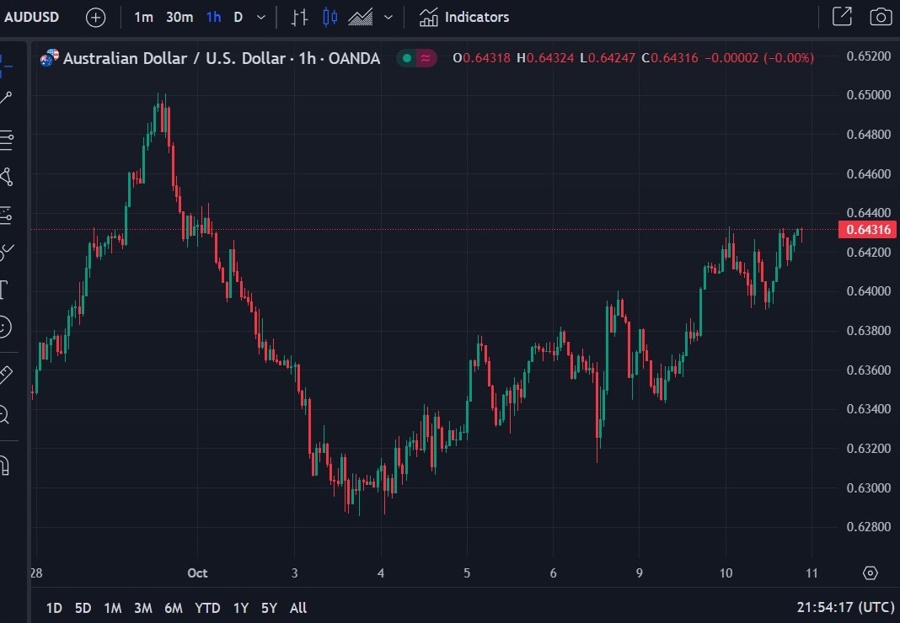Open the forecasting and measurement tools
Screen dimensions: 900x623
click(x=6, y=215)
